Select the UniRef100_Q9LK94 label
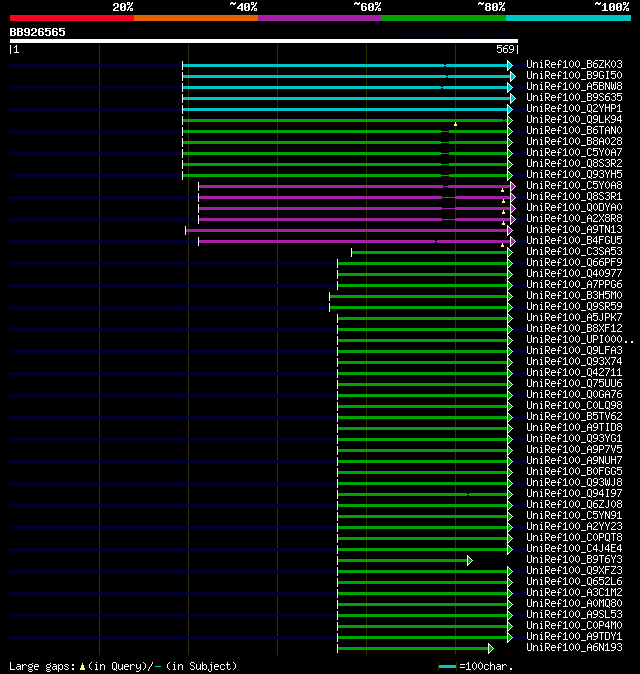The image size is (640, 674). pyautogui.click(x=574, y=119)
